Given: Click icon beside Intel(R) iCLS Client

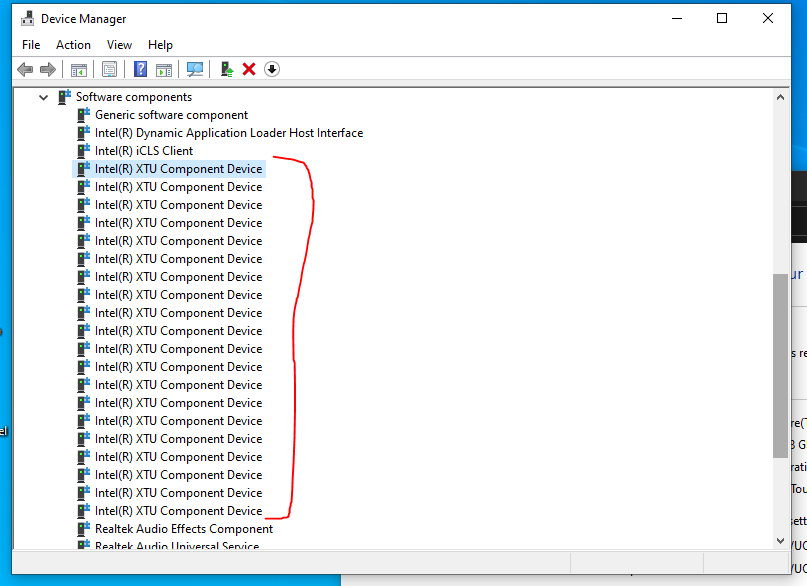Looking at the screenshot, I should pos(83,151).
